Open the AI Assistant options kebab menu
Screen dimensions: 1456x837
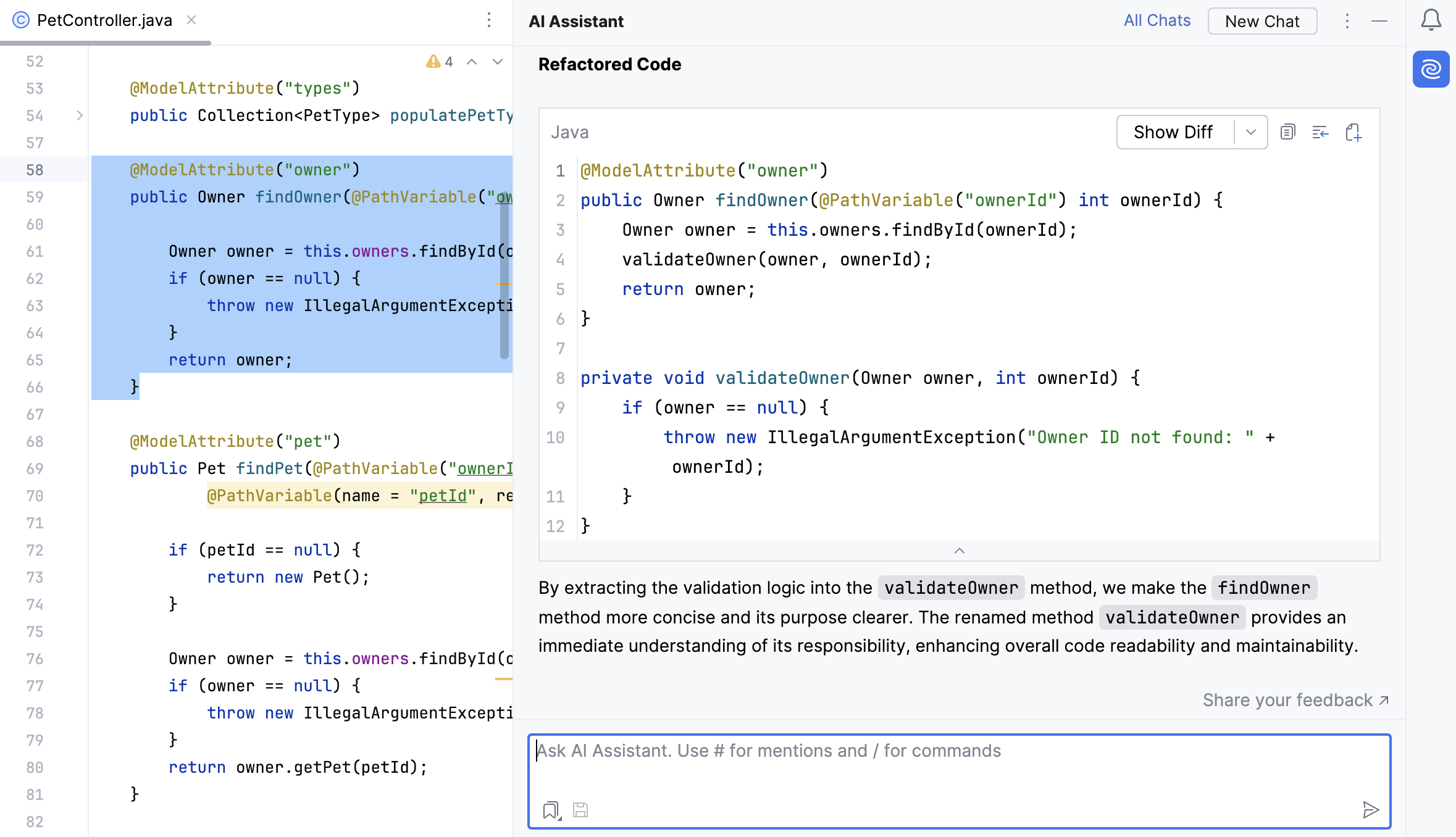(1347, 21)
